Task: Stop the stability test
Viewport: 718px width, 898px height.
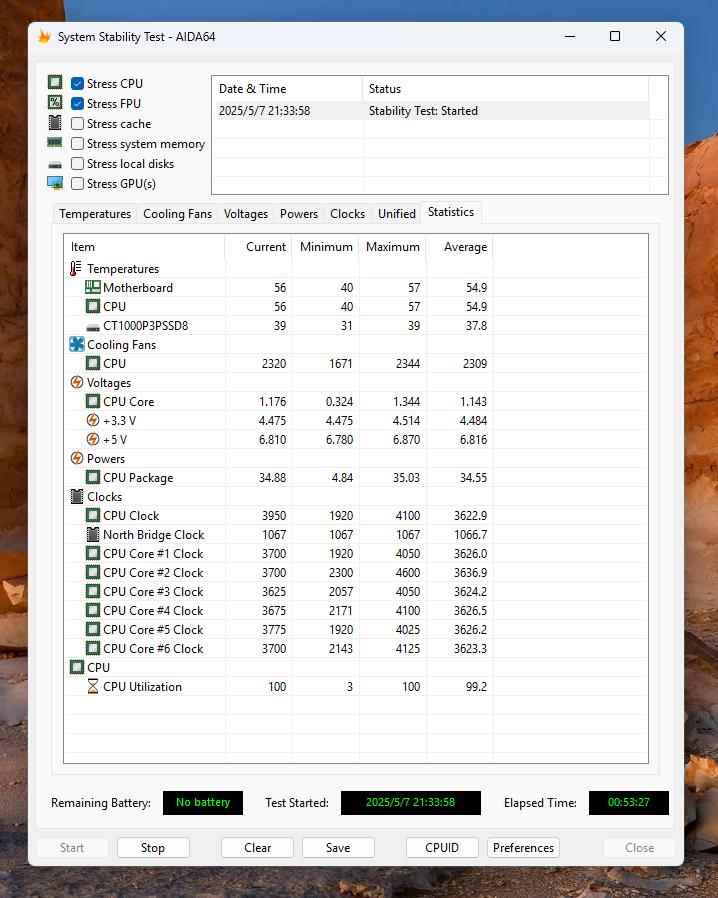Action: [x=153, y=848]
